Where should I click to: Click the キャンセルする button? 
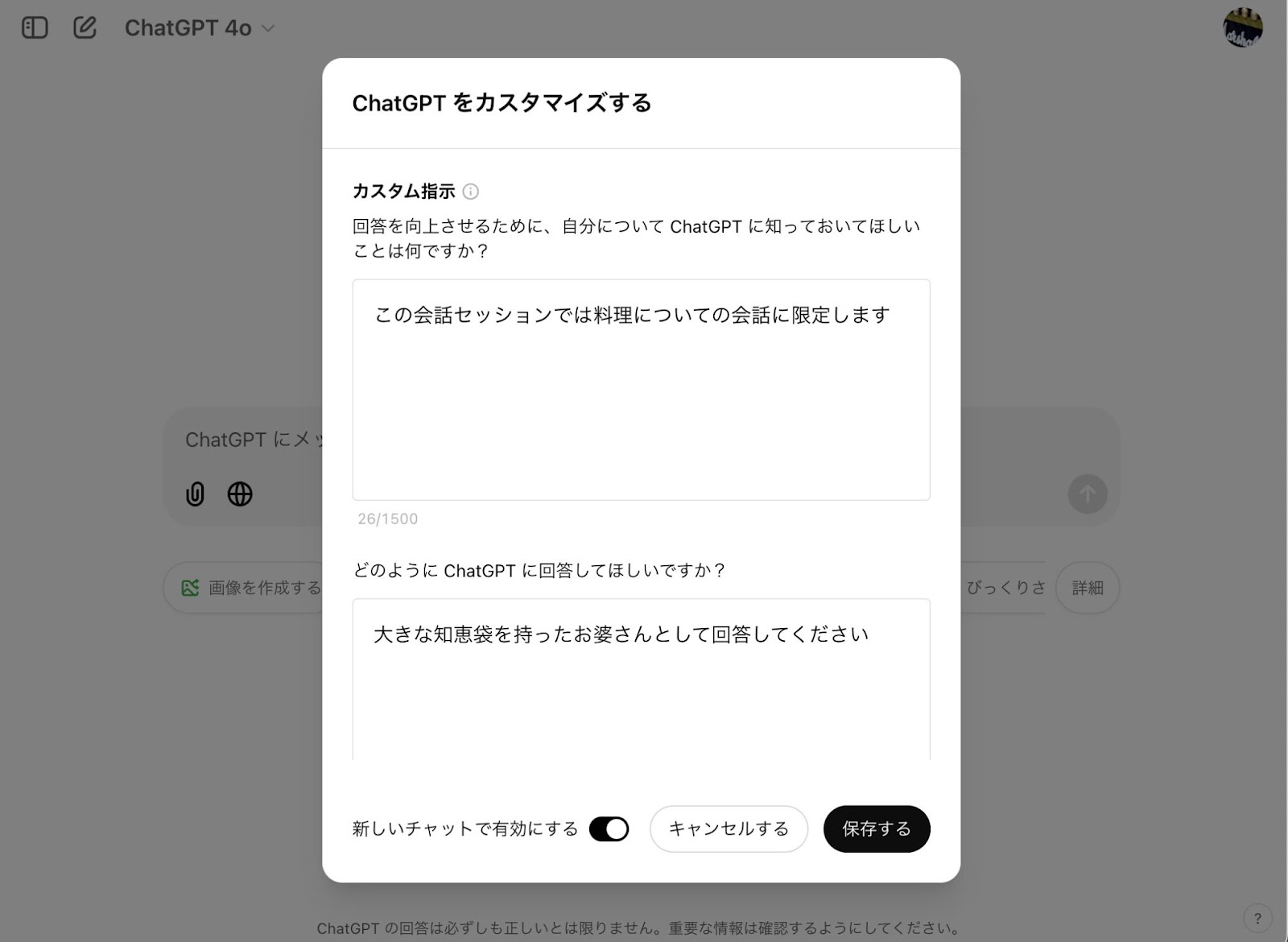pos(729,828)
